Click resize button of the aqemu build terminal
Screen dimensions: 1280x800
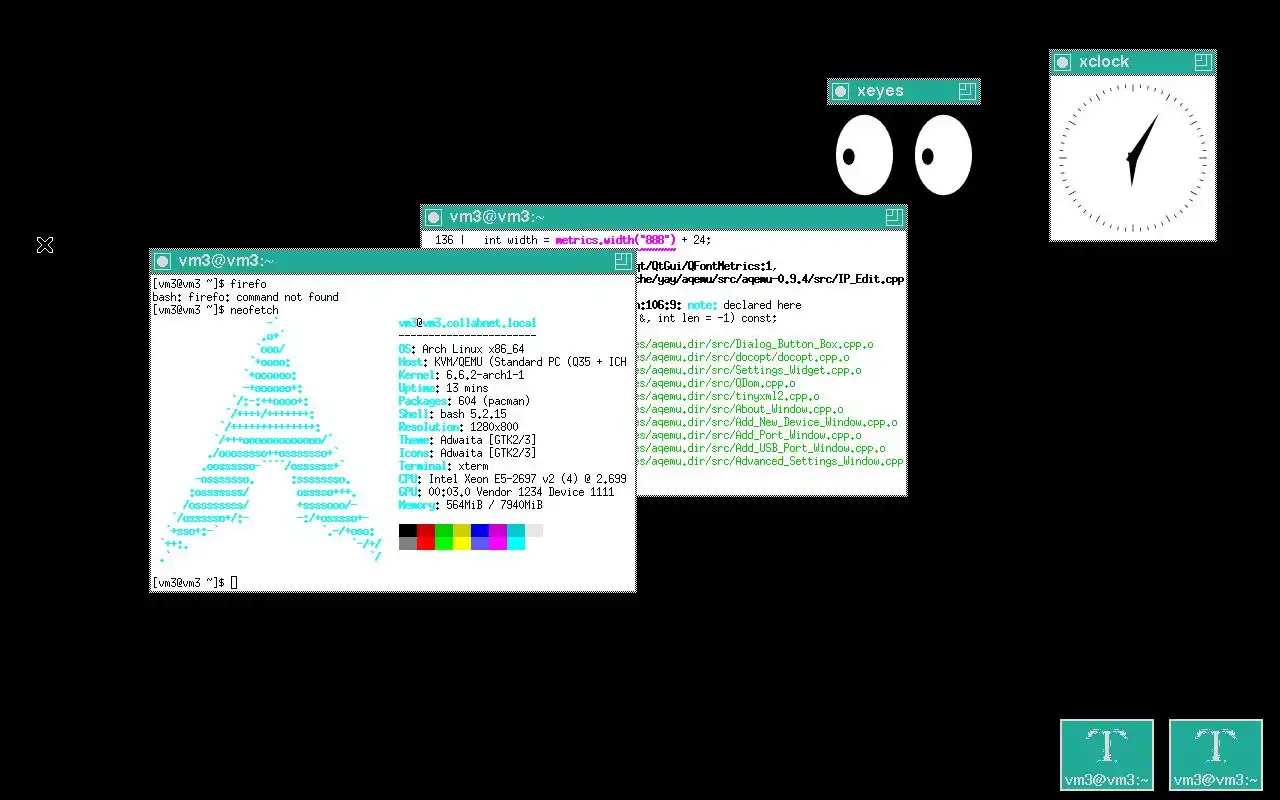[894, 217]
